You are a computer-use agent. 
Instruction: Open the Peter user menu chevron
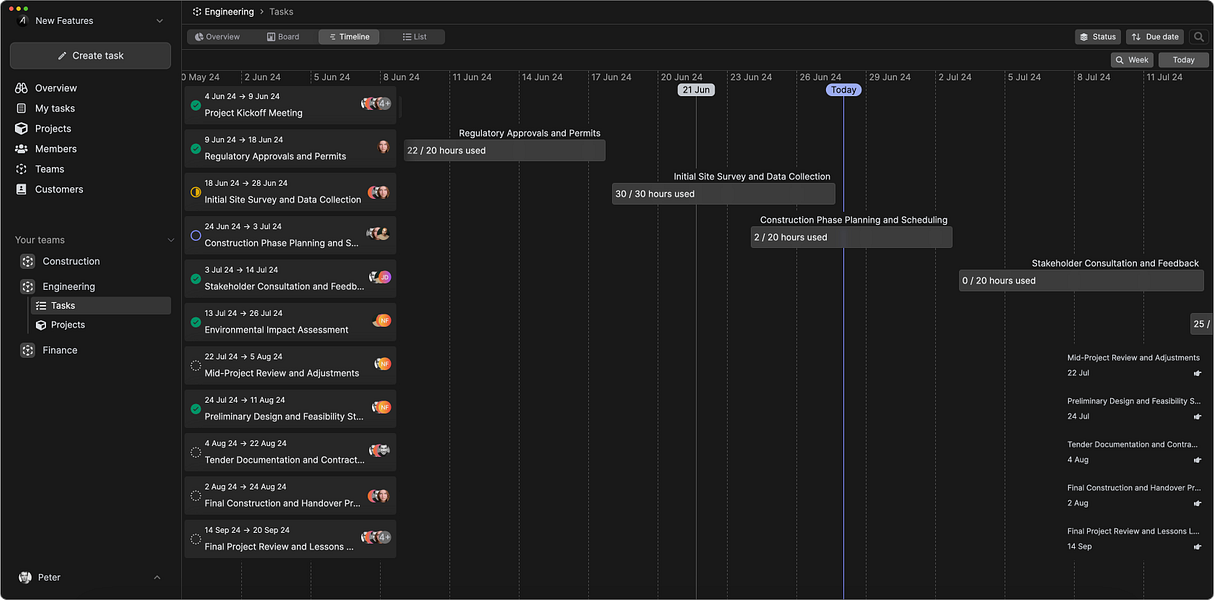(x=157, y=577)
